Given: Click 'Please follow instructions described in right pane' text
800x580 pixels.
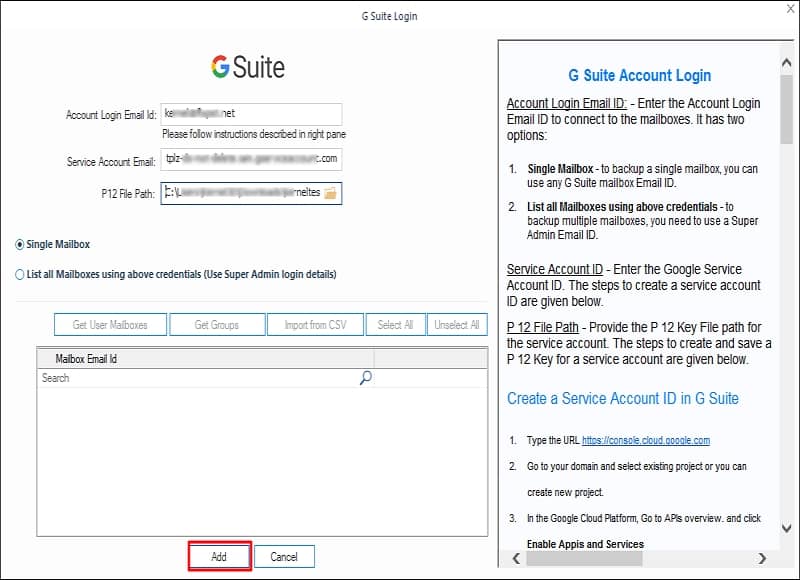Looking at the screenshot, I should pos(254,134).
